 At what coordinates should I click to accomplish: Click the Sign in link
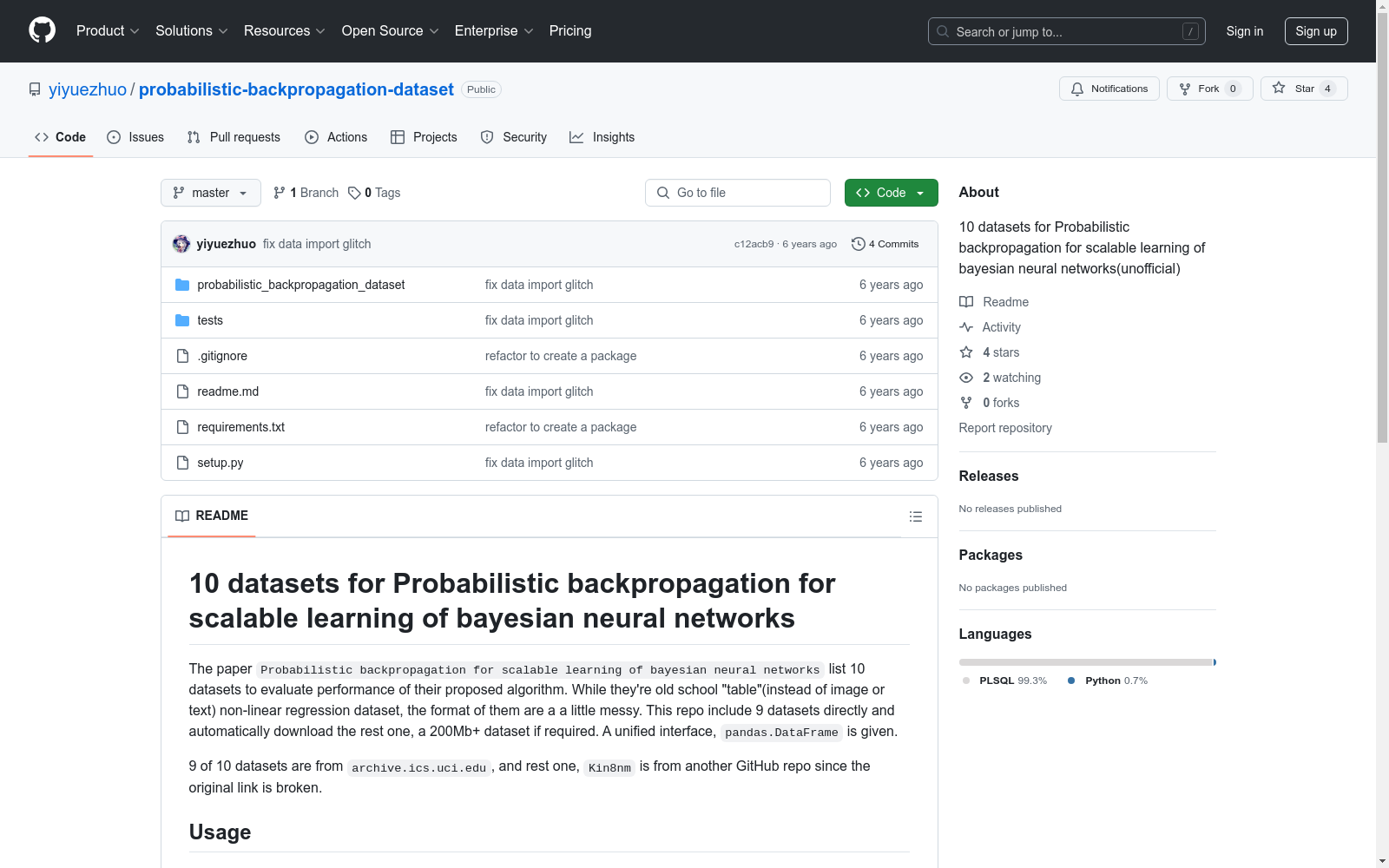click(1245, 31)
